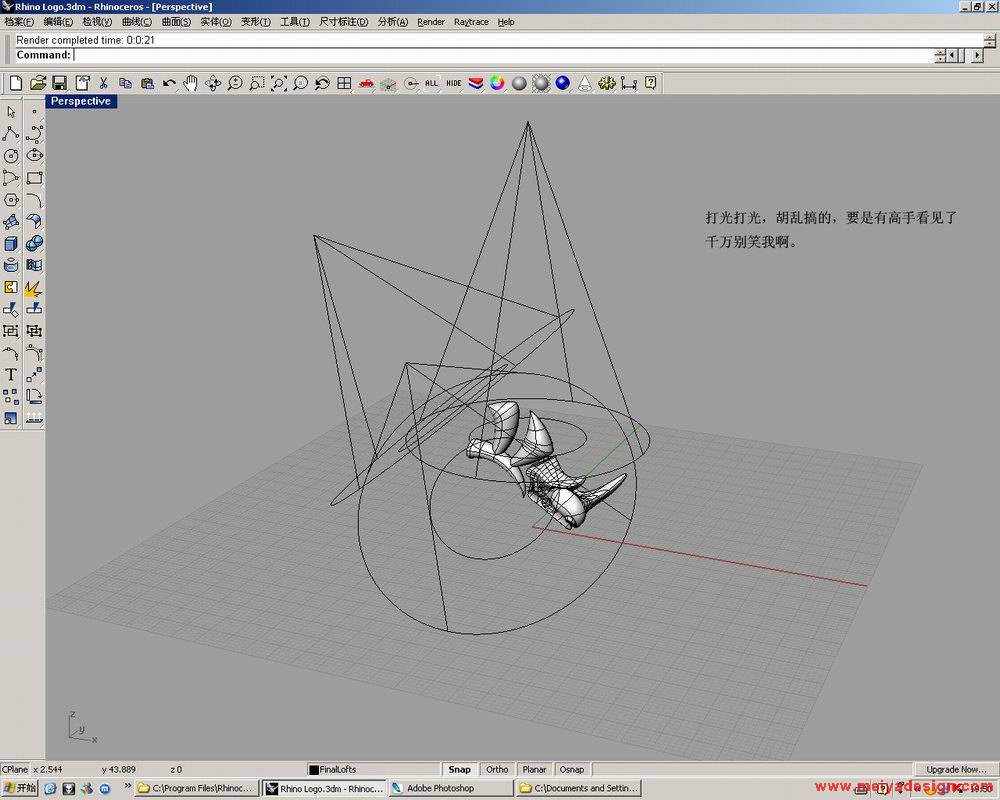1000x800 pixels.
Task: Open a file with the folder icon
Action: [38, 83]
